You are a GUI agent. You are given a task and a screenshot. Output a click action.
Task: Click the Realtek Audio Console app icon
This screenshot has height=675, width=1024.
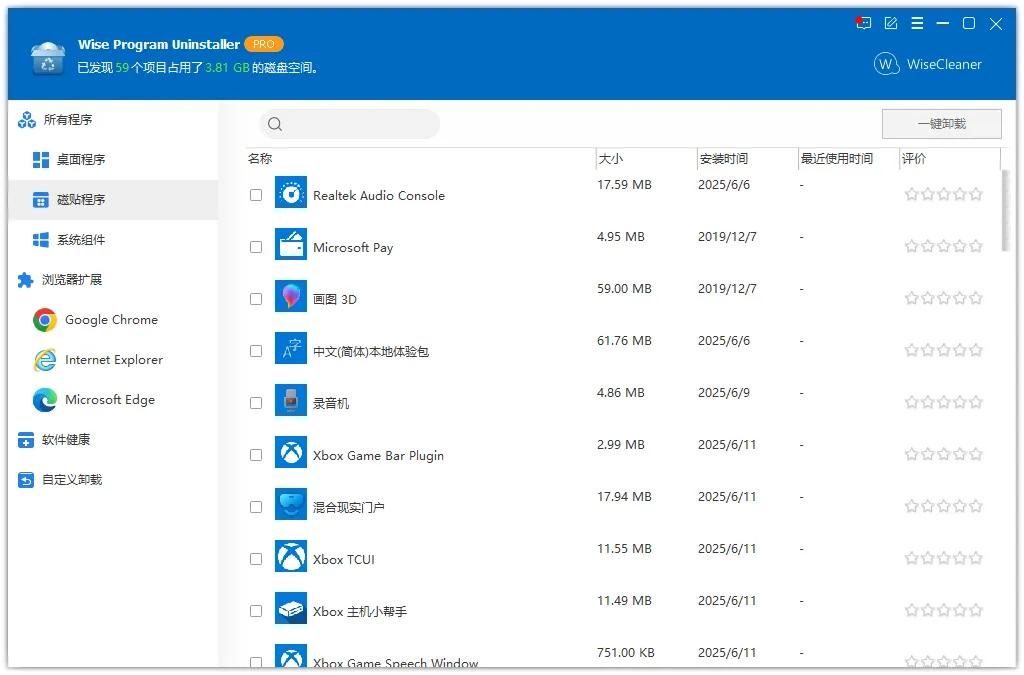coord(291,193)
